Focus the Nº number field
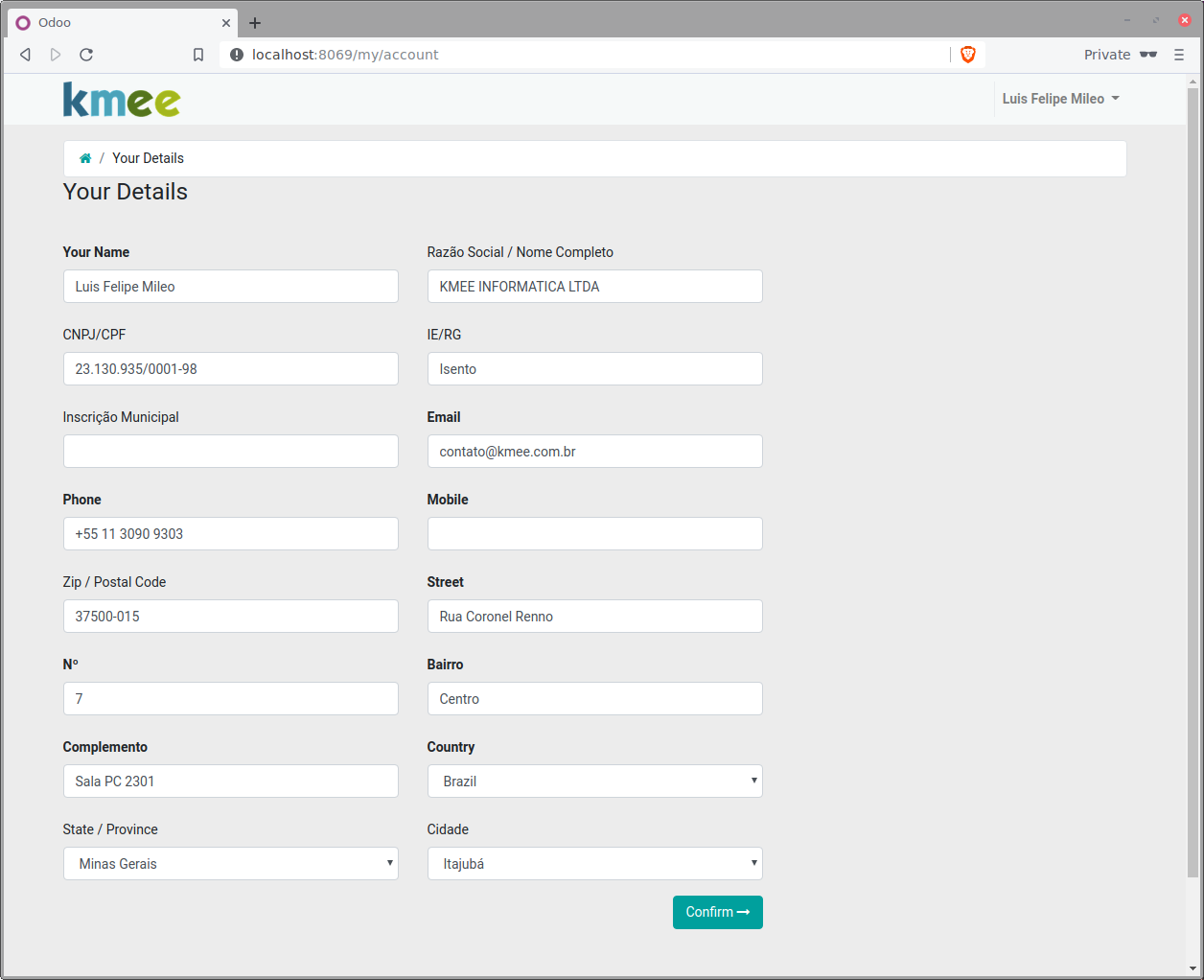 231,699
